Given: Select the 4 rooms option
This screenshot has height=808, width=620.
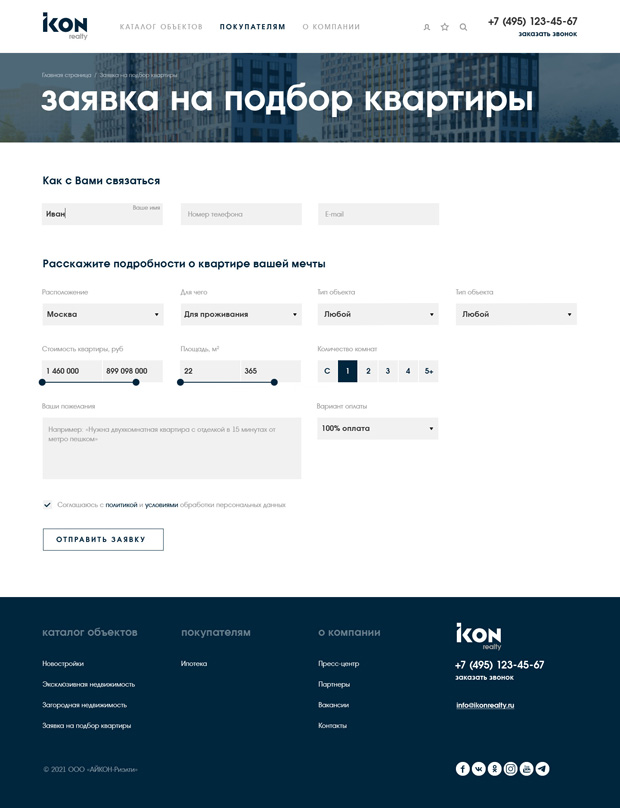Looking at the screenshot, I should pyautogui.click(x=408, y=371).
